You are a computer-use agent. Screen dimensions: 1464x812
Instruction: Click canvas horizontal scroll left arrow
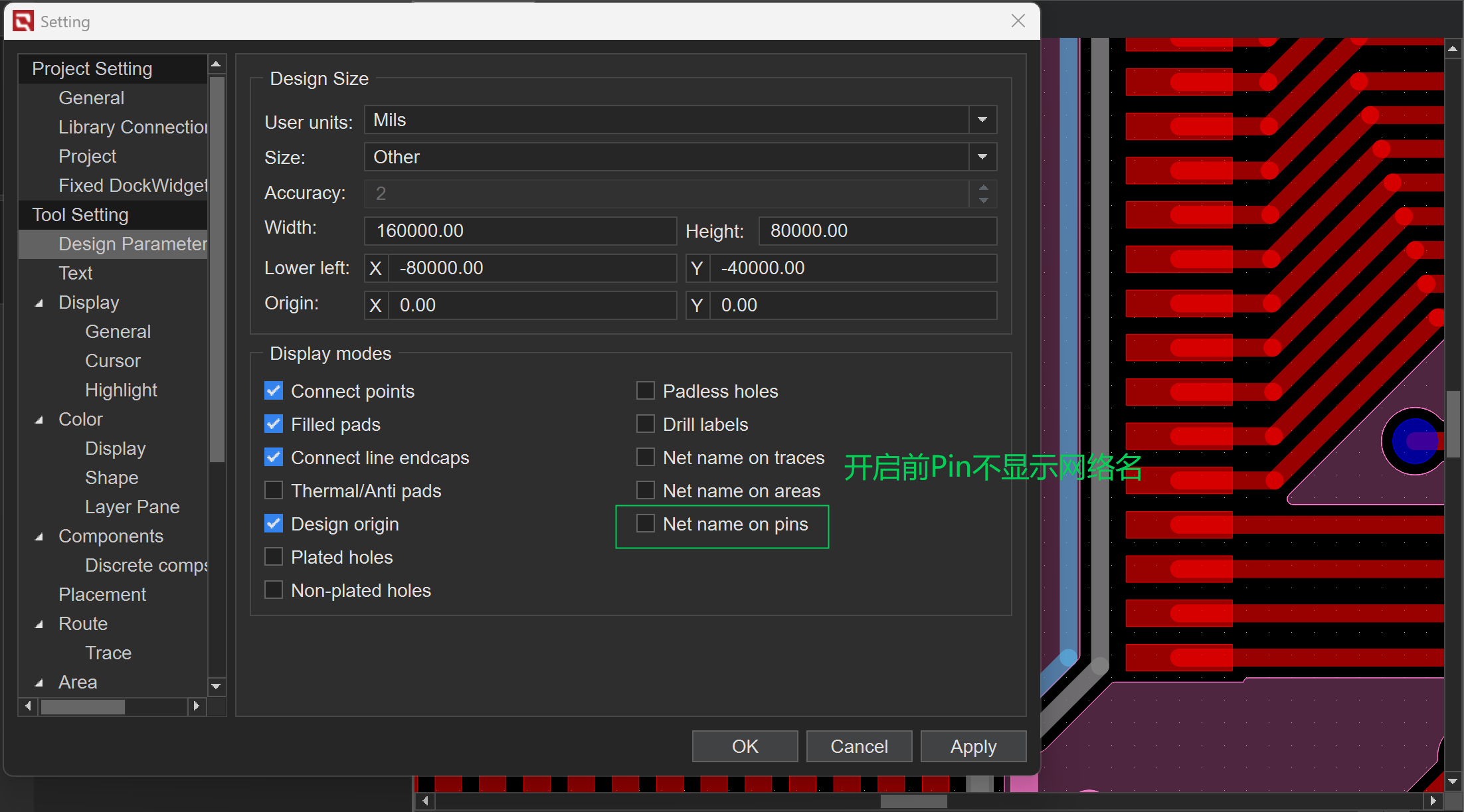click(425, 801)
